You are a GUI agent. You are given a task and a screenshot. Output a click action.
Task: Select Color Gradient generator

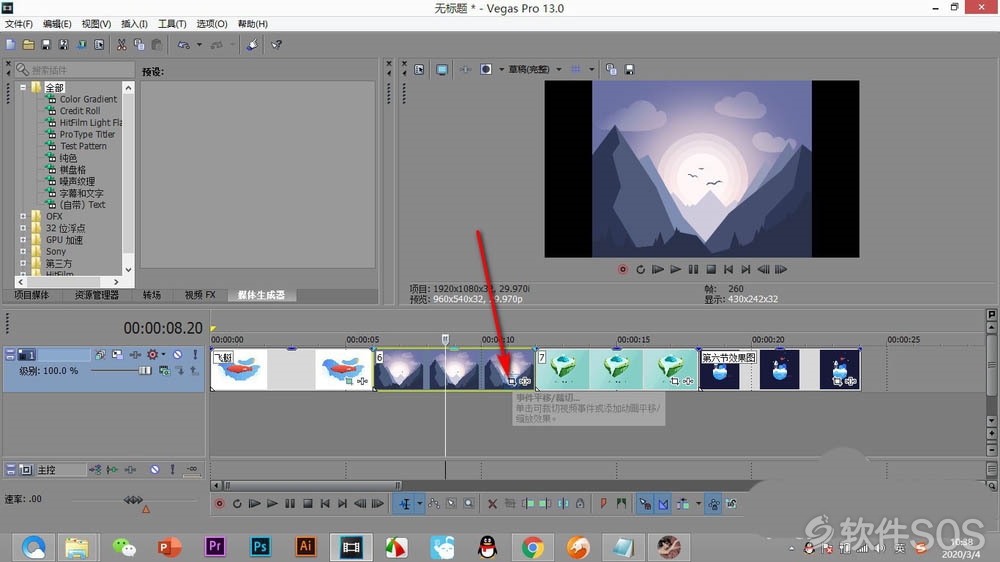pyautogui.click(x=88, y=99)
